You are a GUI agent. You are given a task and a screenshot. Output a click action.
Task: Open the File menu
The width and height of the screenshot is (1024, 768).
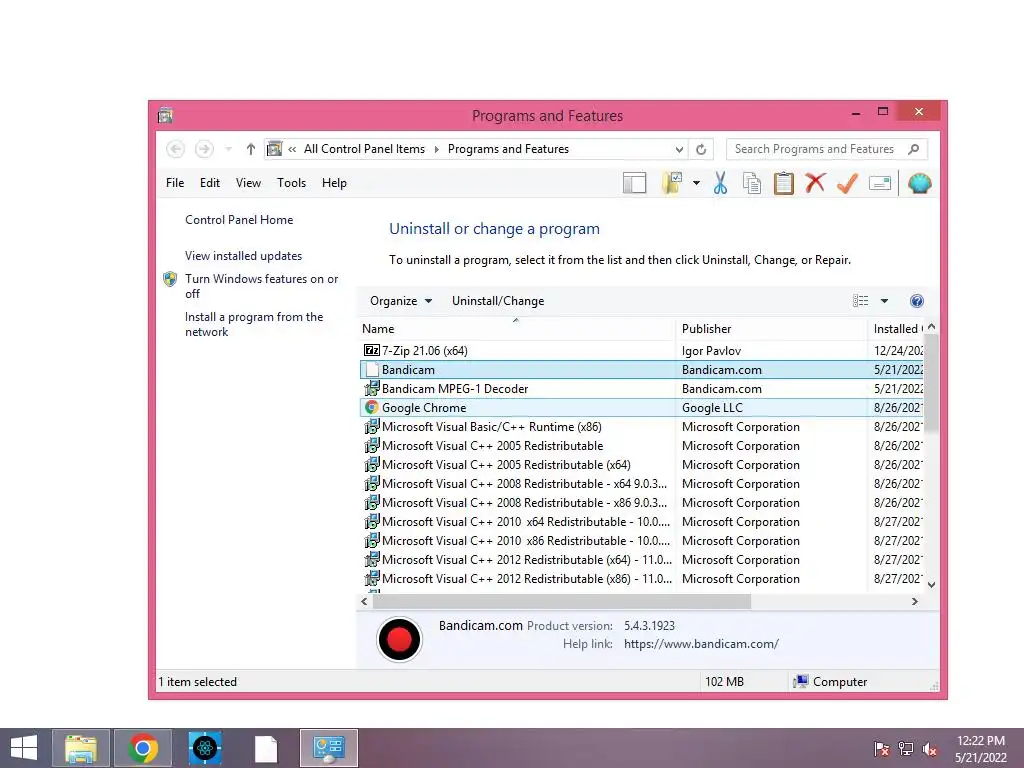coord(175,183)
